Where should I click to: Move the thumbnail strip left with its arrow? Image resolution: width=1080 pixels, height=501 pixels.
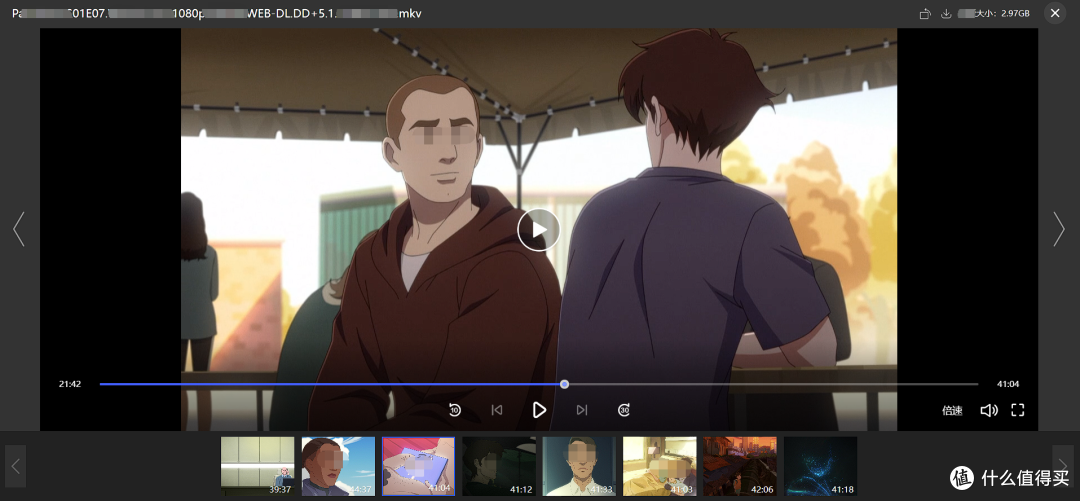tap(16, 466)
